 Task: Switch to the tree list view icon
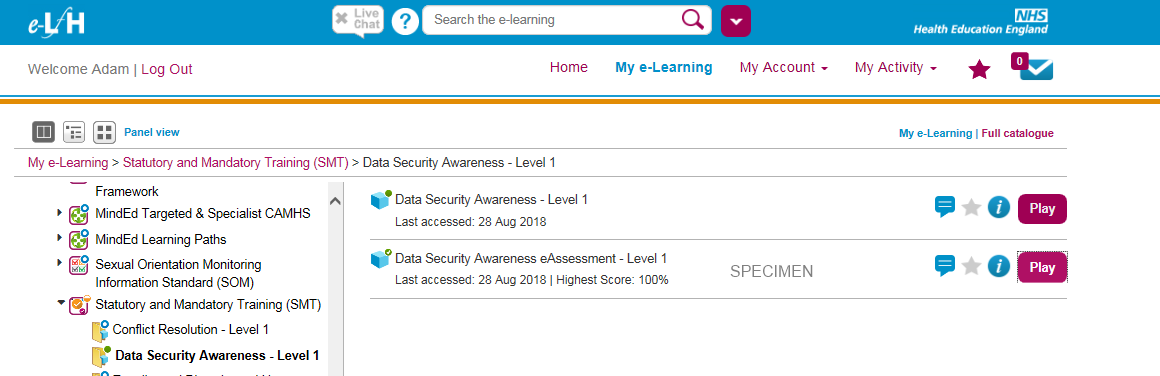pos(74,132)
